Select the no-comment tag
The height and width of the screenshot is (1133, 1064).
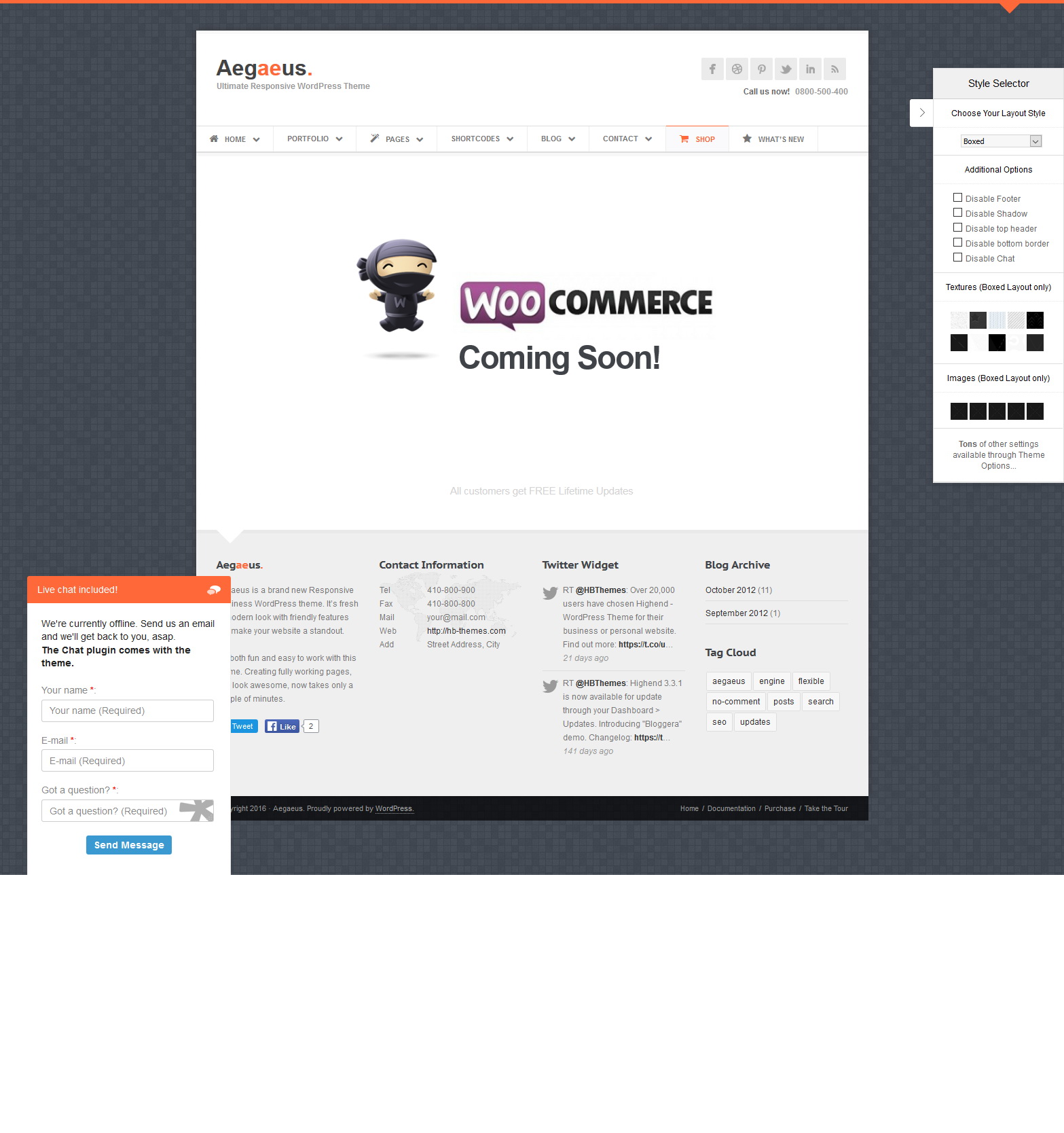pos(736,702)
